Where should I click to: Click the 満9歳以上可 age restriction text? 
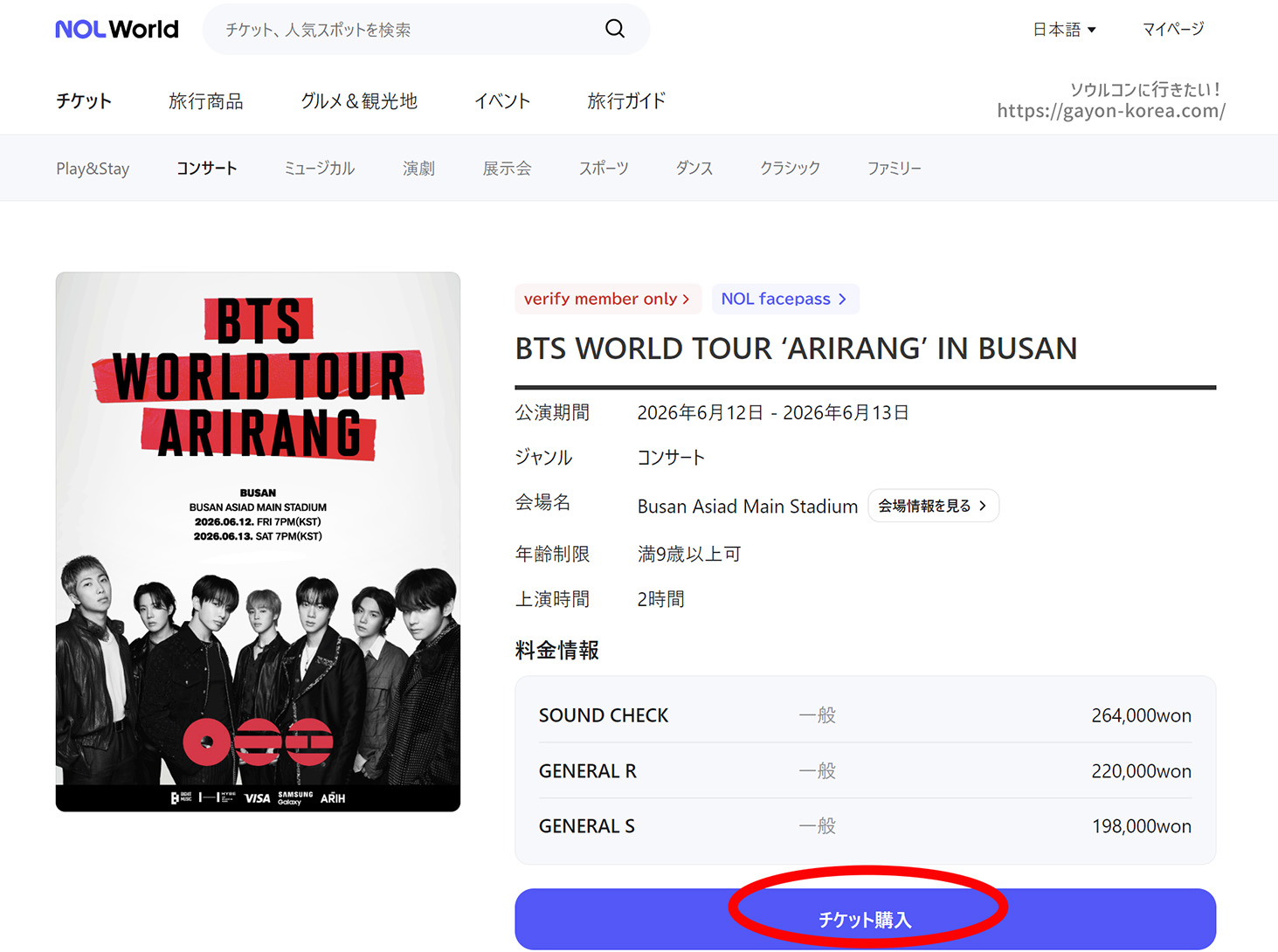pyautogui.click(x=689, y=554)
